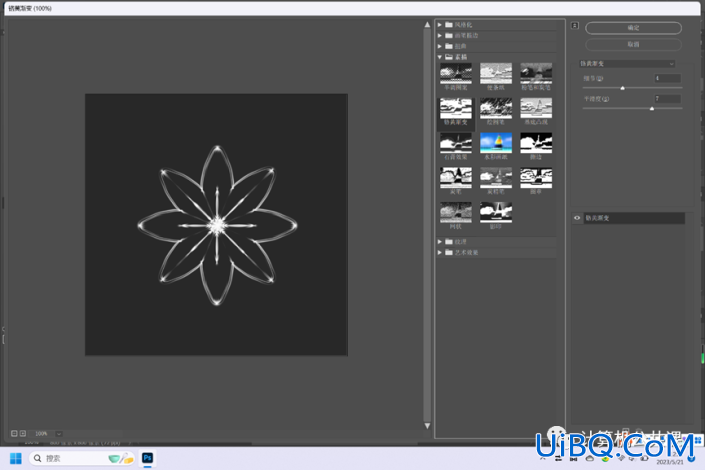
Task: Open the 100% zoom level dropdown
Action: (x=59, y=434)
